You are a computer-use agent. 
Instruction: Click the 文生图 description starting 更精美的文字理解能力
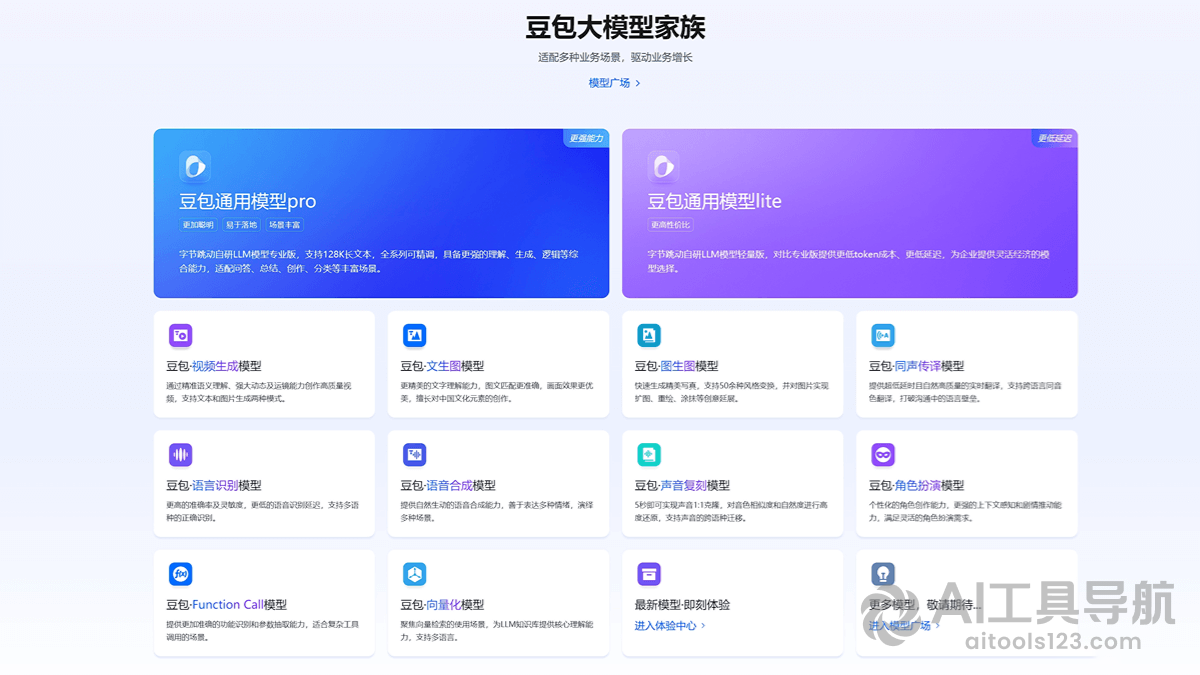(x=497, y=392)
